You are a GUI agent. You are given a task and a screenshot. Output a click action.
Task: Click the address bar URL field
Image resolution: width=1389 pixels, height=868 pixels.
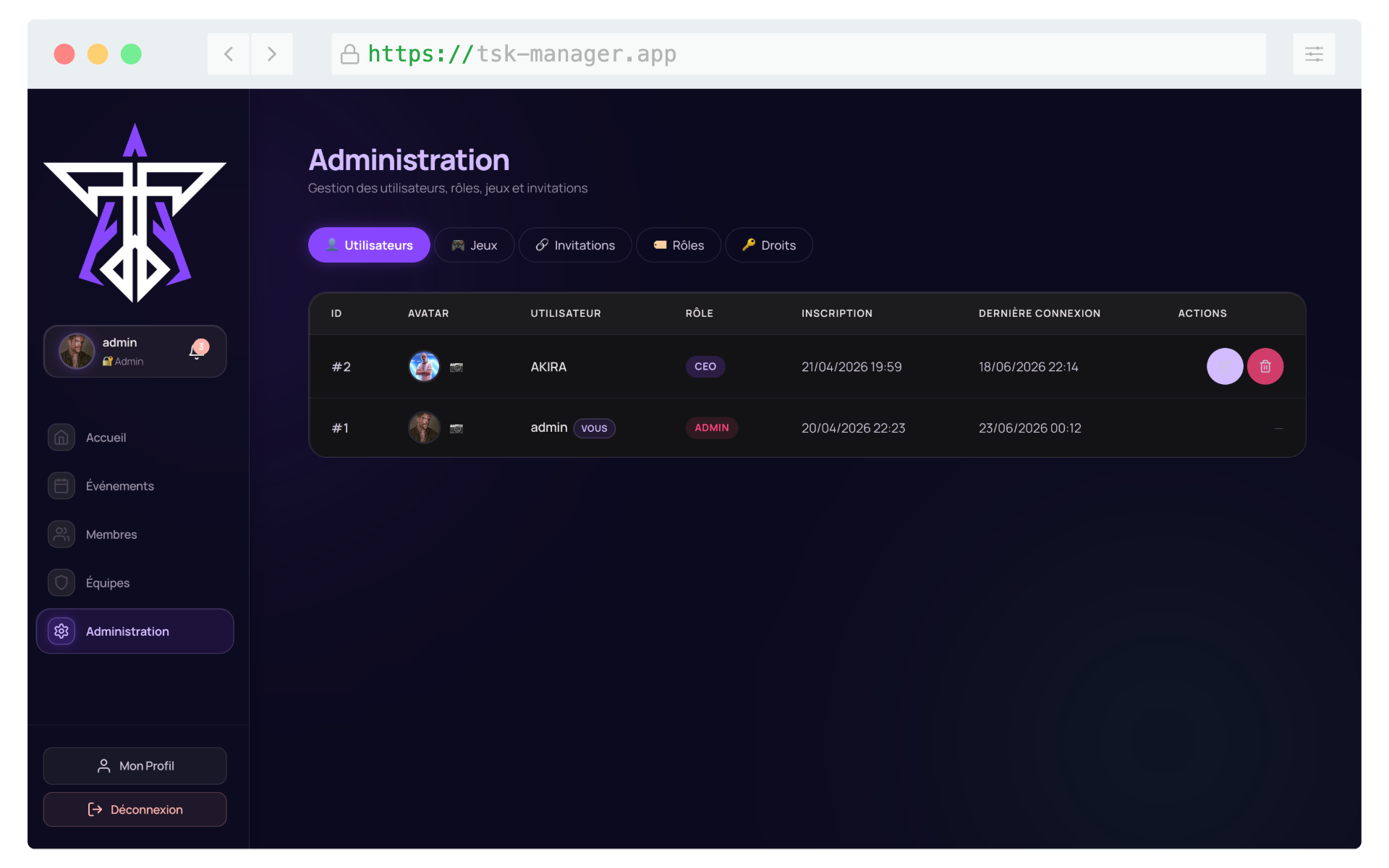(799, 54)
